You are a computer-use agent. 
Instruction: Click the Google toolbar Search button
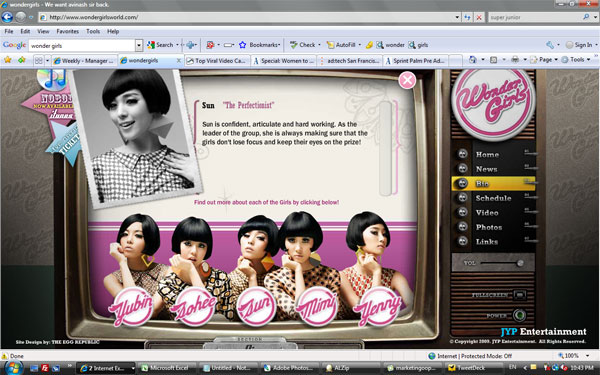coord(161,45)
